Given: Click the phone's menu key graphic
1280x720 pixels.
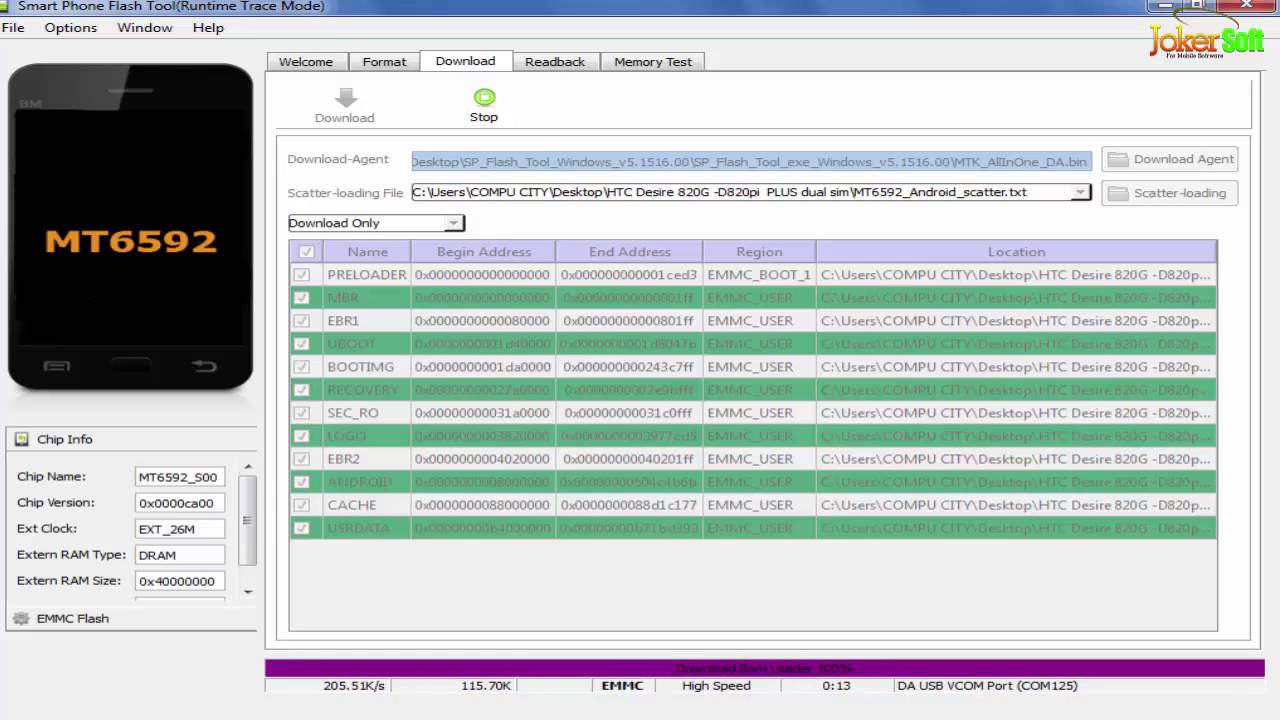Looking at the screenshot, I should point(57,366).
